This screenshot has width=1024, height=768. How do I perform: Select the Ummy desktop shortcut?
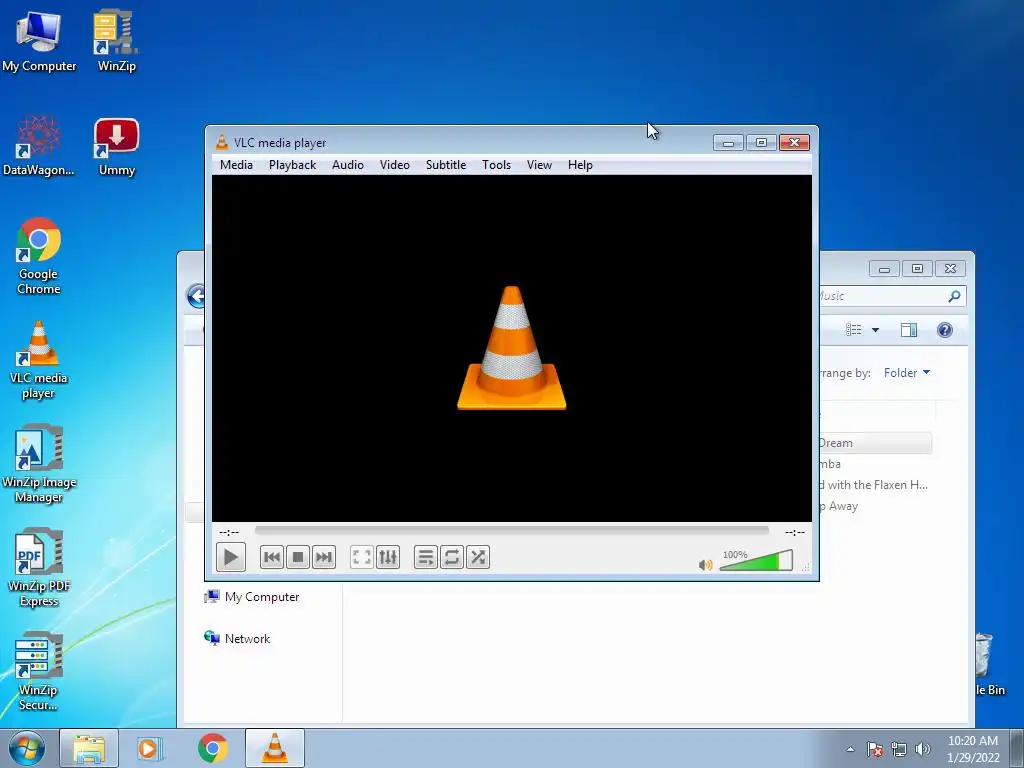116,147
